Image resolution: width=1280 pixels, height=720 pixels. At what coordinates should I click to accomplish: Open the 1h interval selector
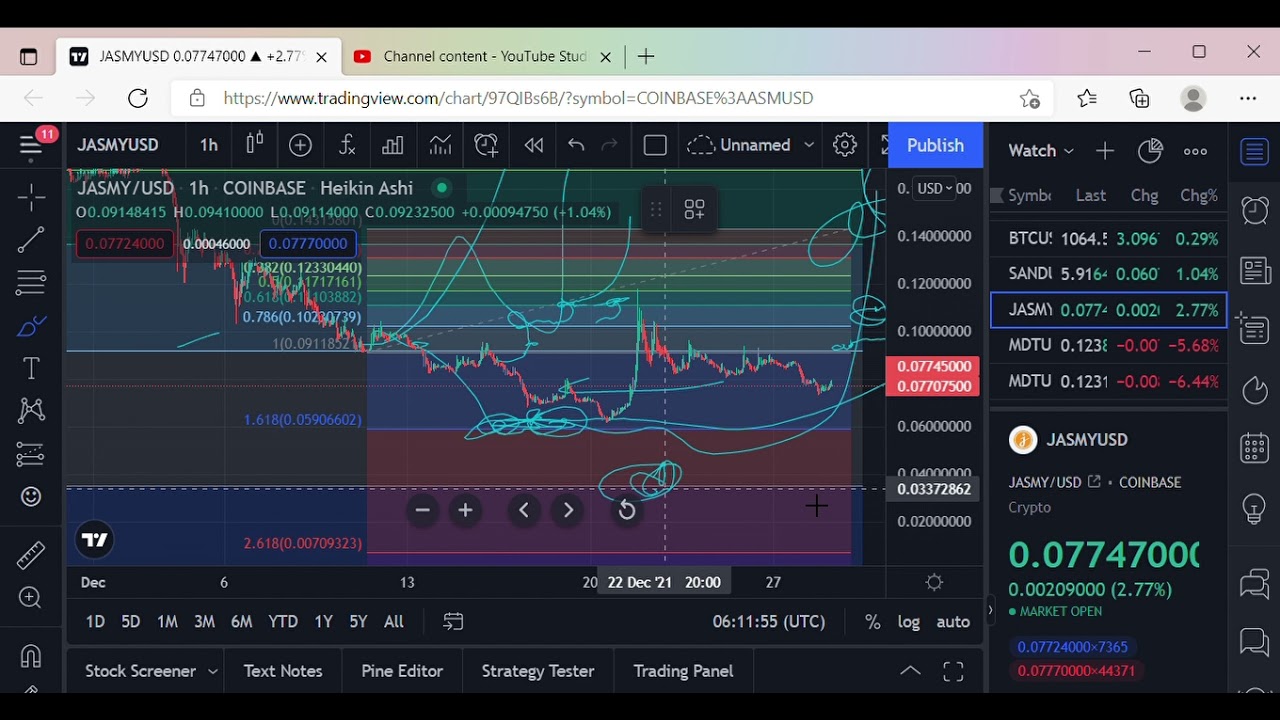point(209,146)
